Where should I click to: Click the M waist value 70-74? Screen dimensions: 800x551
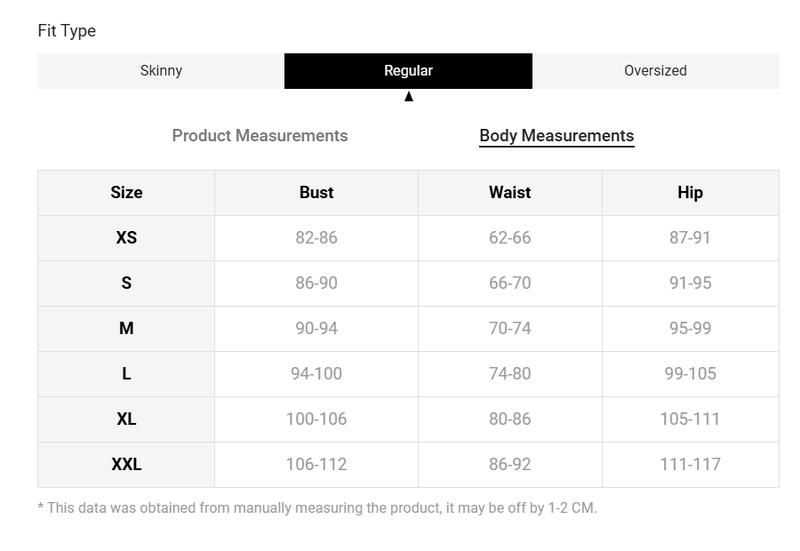510,329
